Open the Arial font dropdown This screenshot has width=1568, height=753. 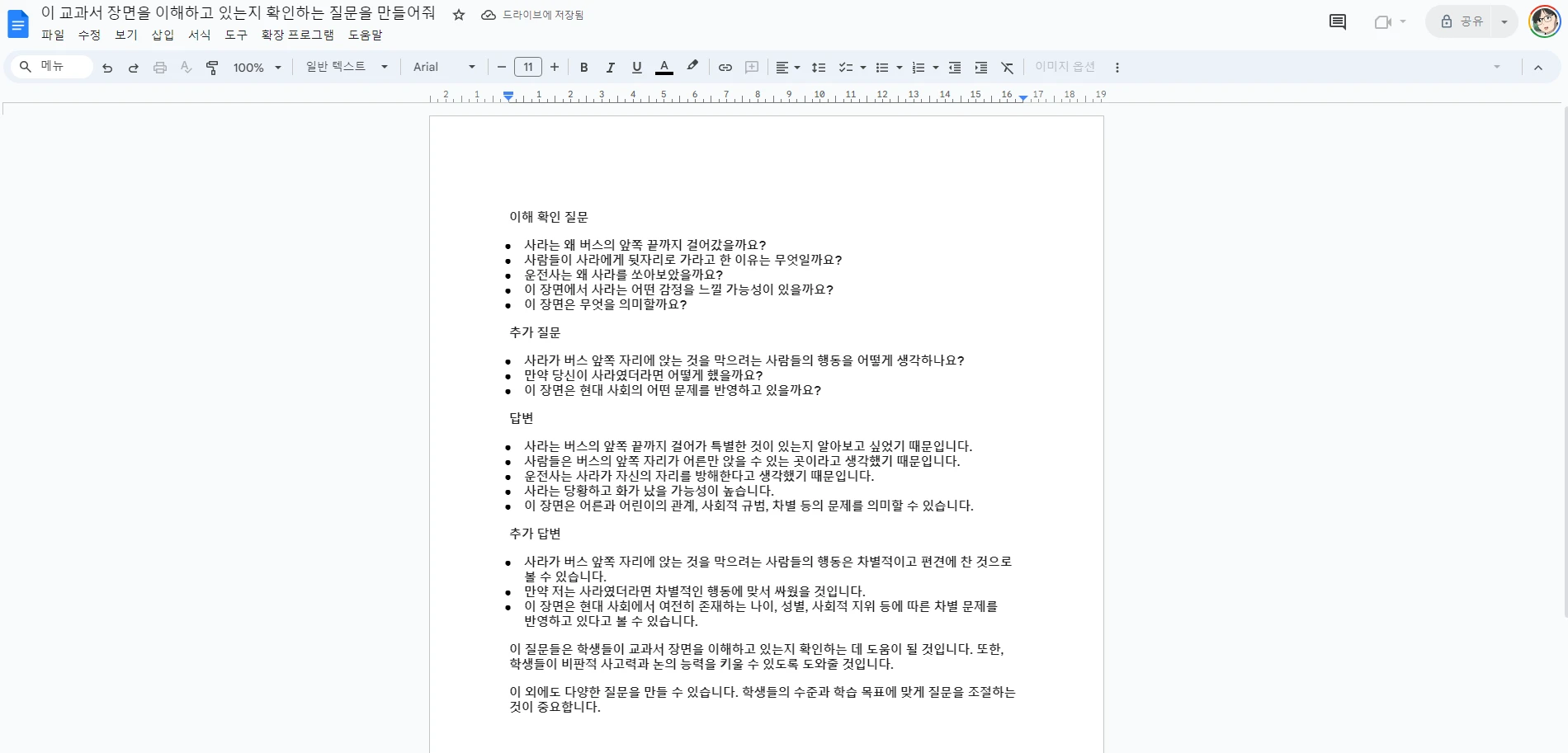pyautogui.click(x=444, y=68)
